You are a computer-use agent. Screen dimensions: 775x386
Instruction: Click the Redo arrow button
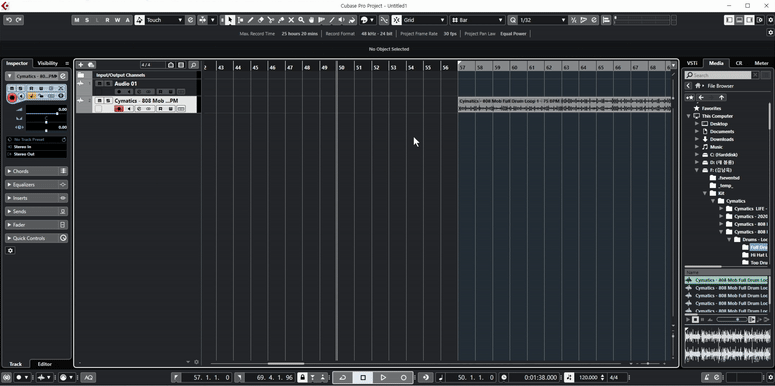(x=19, y=20)
